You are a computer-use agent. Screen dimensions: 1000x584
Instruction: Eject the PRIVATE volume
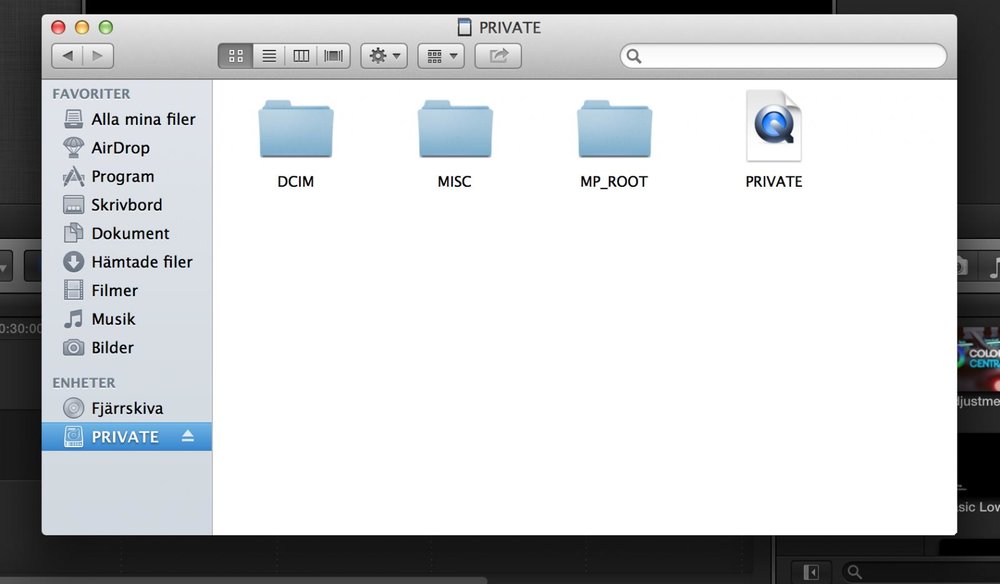pos(188,437)
